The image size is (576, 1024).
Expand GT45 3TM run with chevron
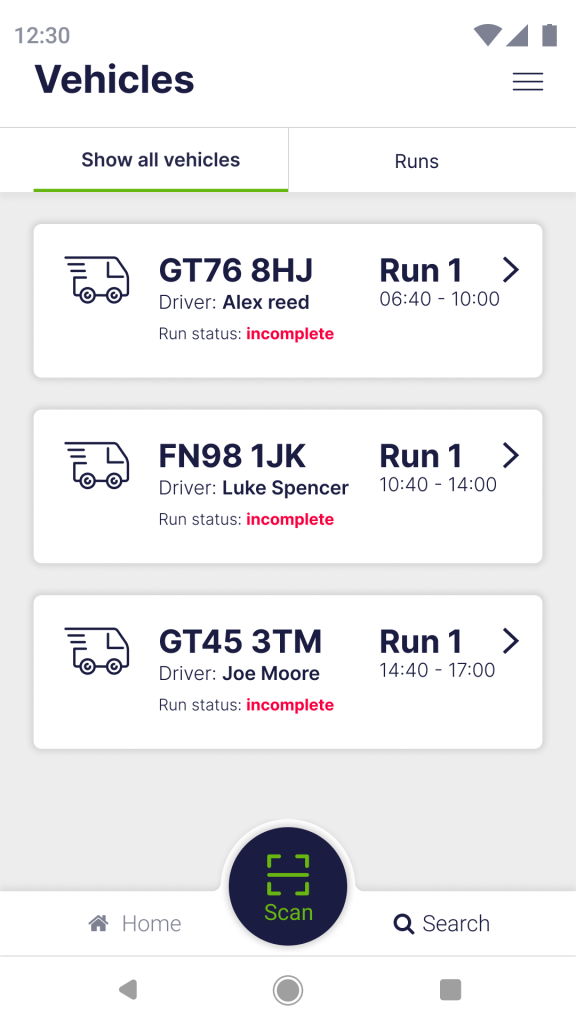[x=511, y=641]
